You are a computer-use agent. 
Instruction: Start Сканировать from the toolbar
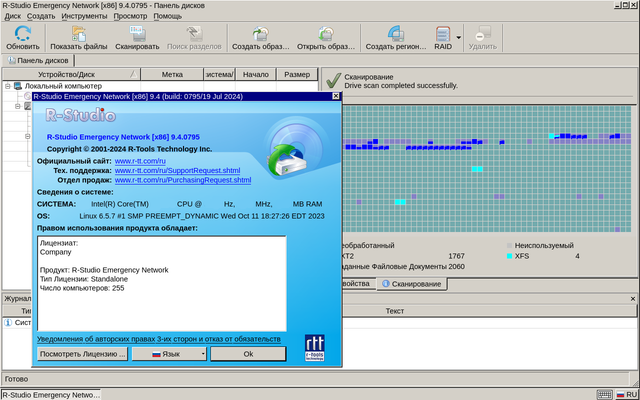point(137,38)
